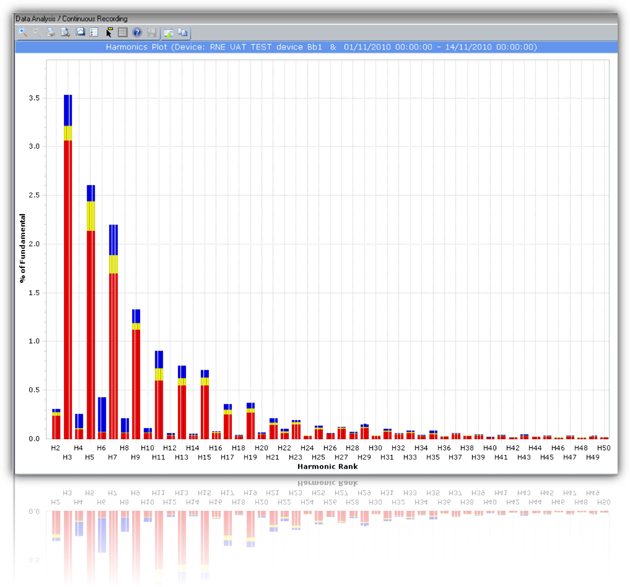Click the greyed zoom out icon
The height and width of the screenshot is (587, 630).
36,32
